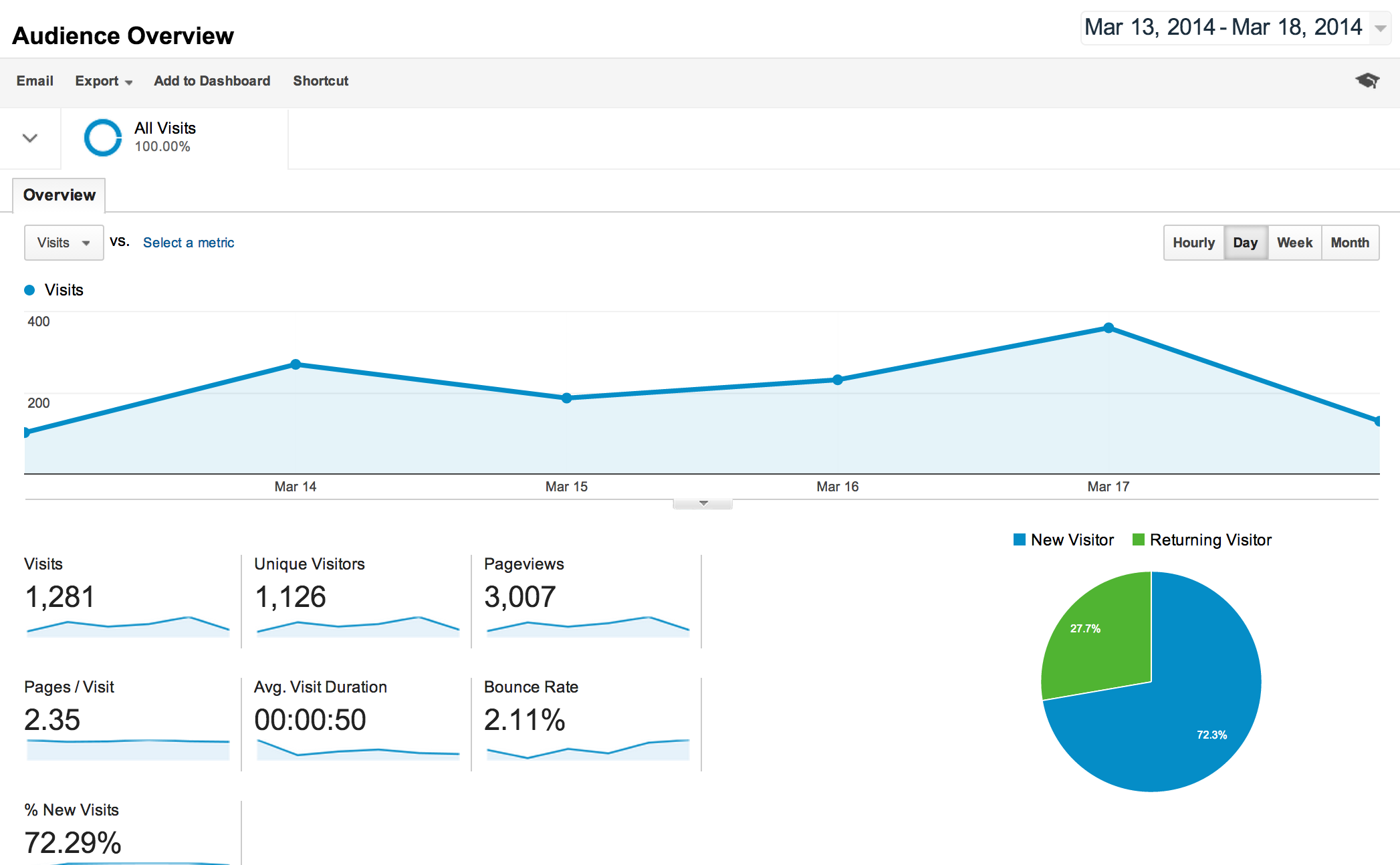Click the graduation cap education icon
Screen dimensions: 1400x865
pos(1367,81)
